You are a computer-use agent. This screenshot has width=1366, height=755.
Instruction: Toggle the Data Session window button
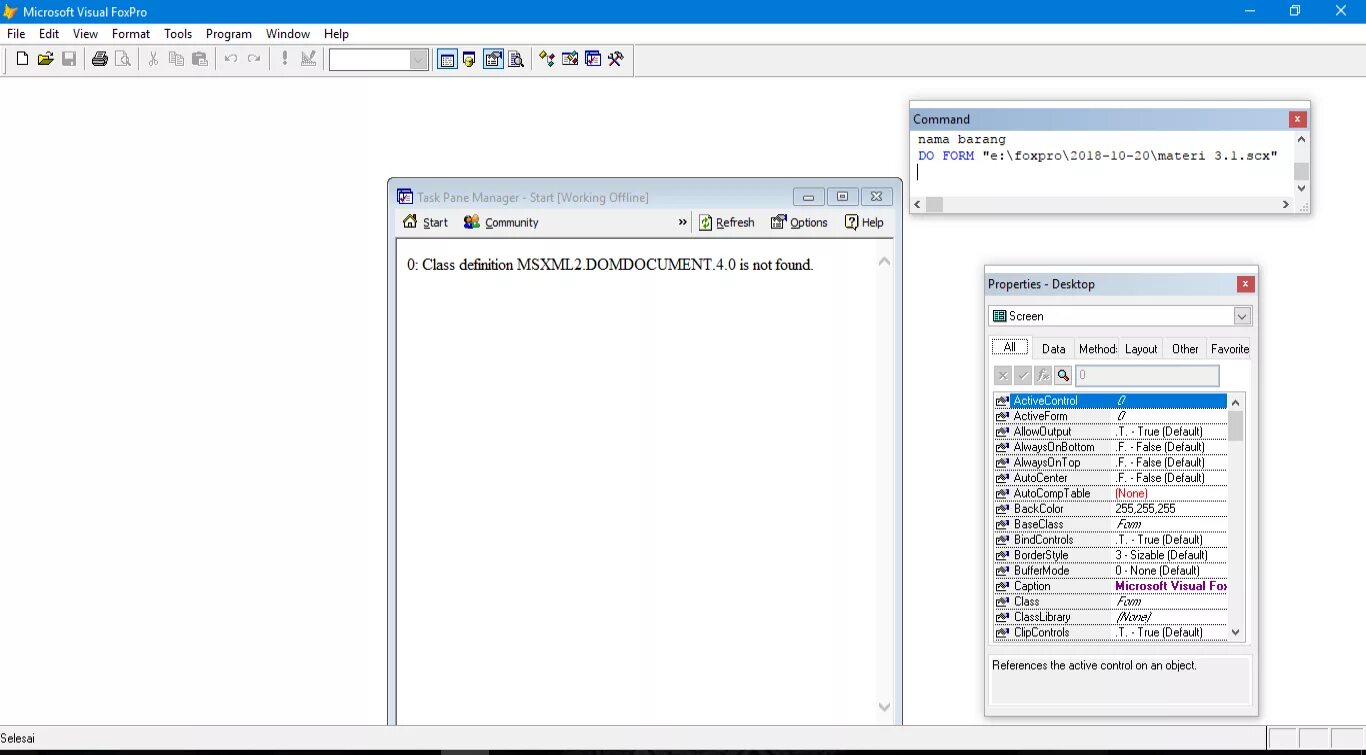[x=469, y=59]
